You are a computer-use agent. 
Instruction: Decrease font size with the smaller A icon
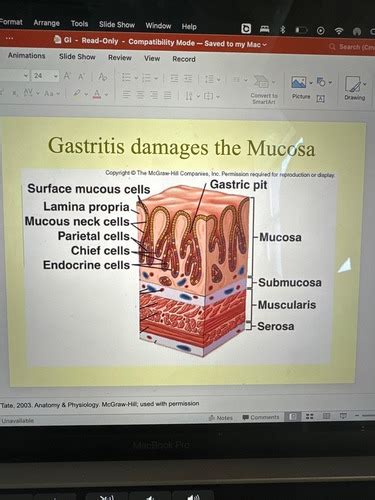[x=81, y=76]
